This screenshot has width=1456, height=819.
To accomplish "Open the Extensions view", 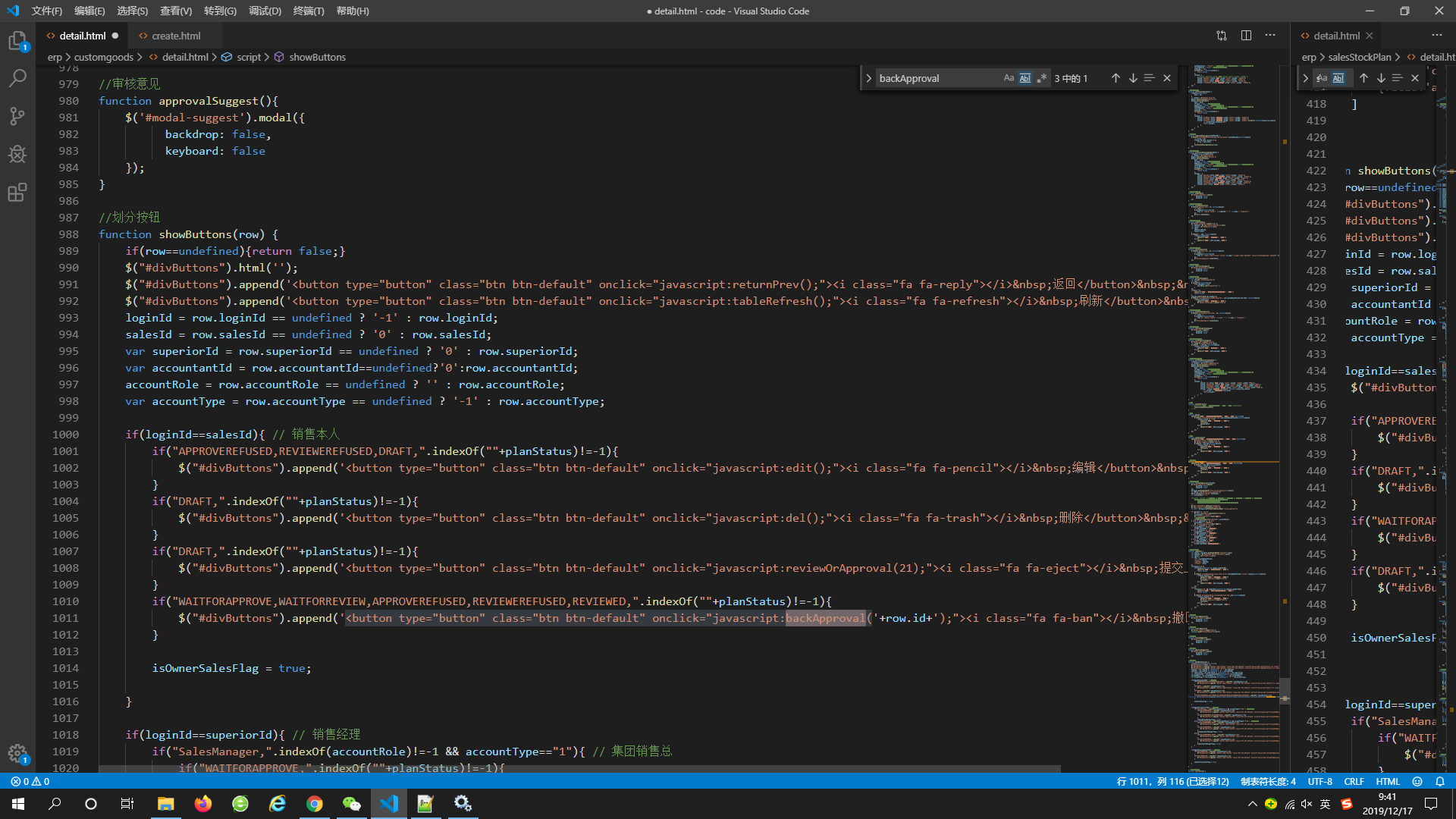I will pyautogui.click(x=17, y=192).
